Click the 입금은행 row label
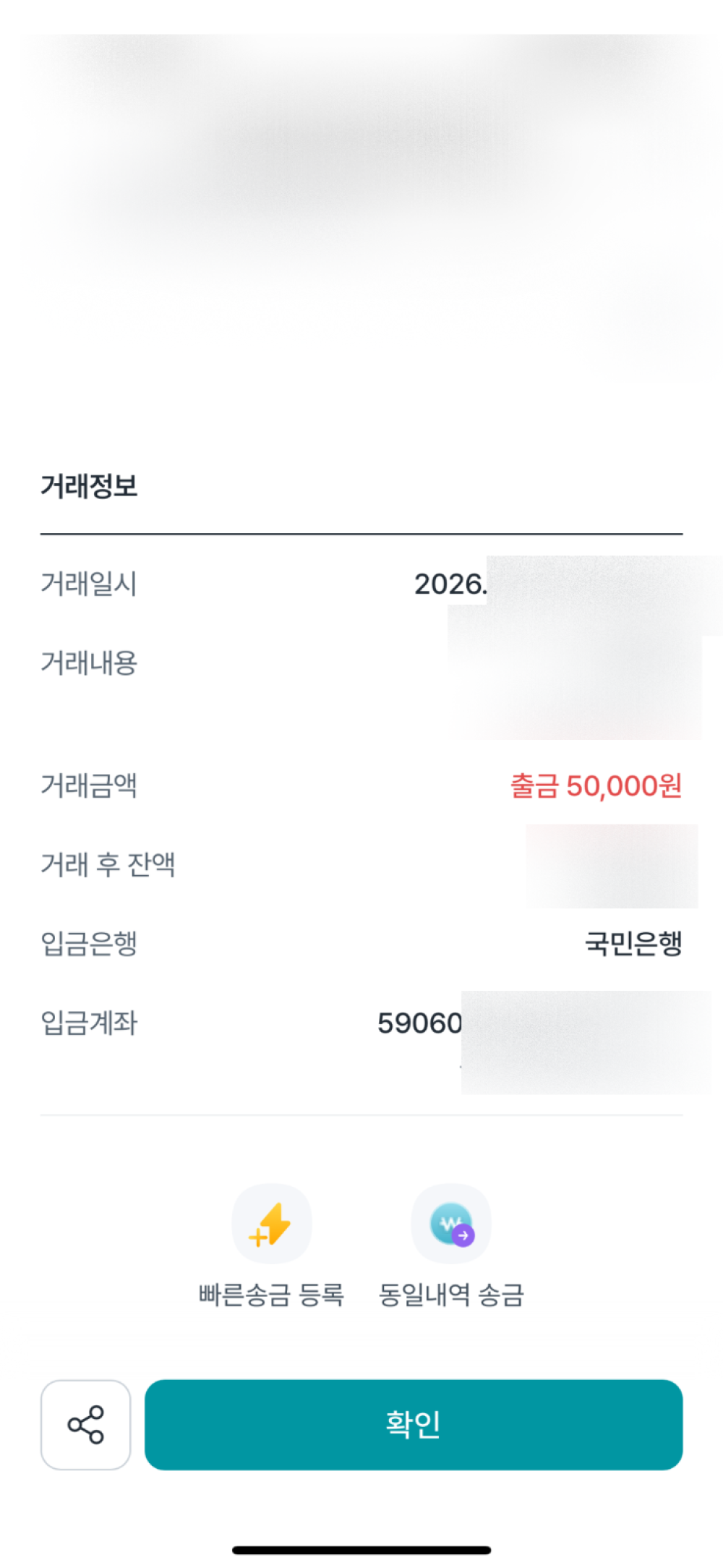723x1568 pixels. click(89, 943)
